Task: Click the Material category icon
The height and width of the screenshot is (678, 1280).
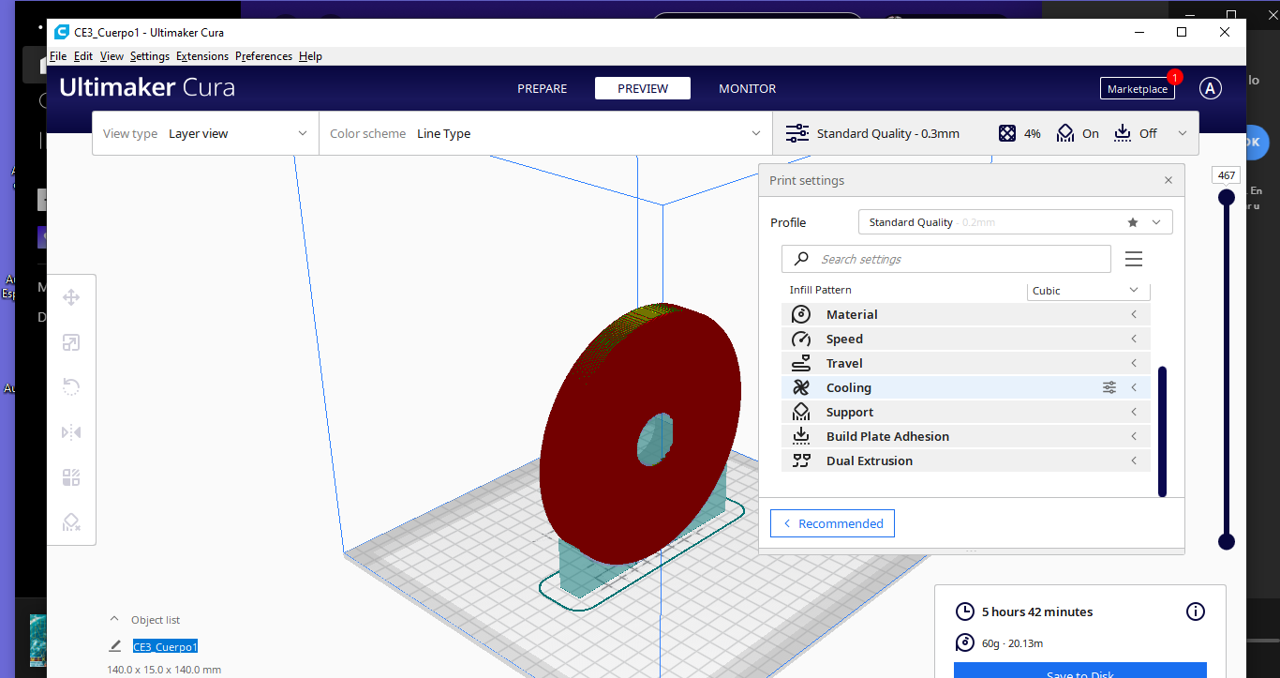Action: coord(801,314)
